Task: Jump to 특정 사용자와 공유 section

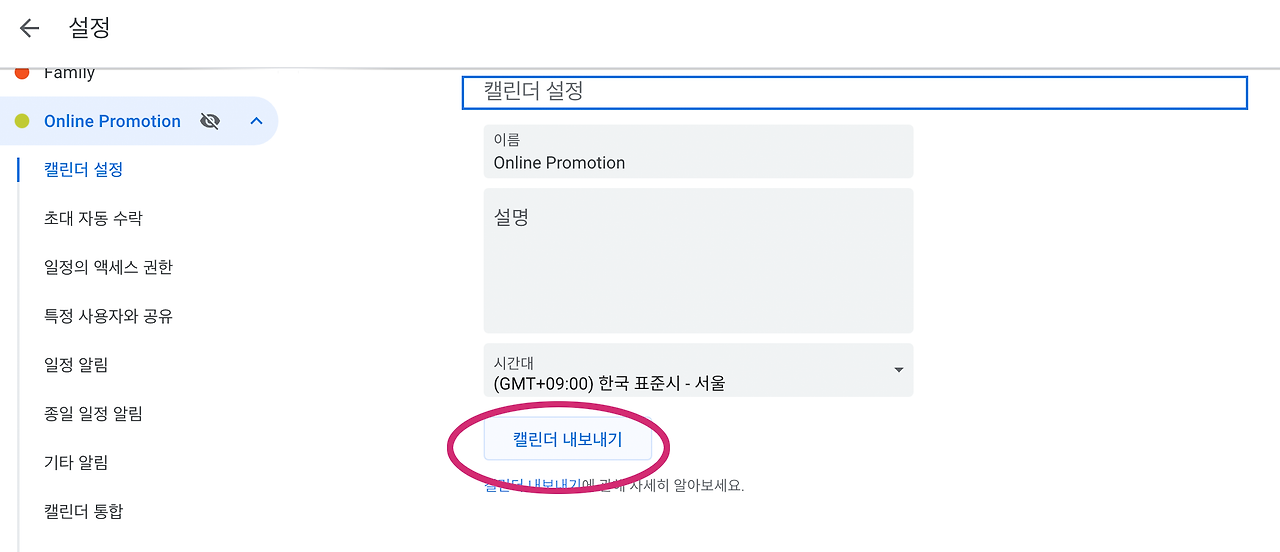Action: (x=108, y=316)
